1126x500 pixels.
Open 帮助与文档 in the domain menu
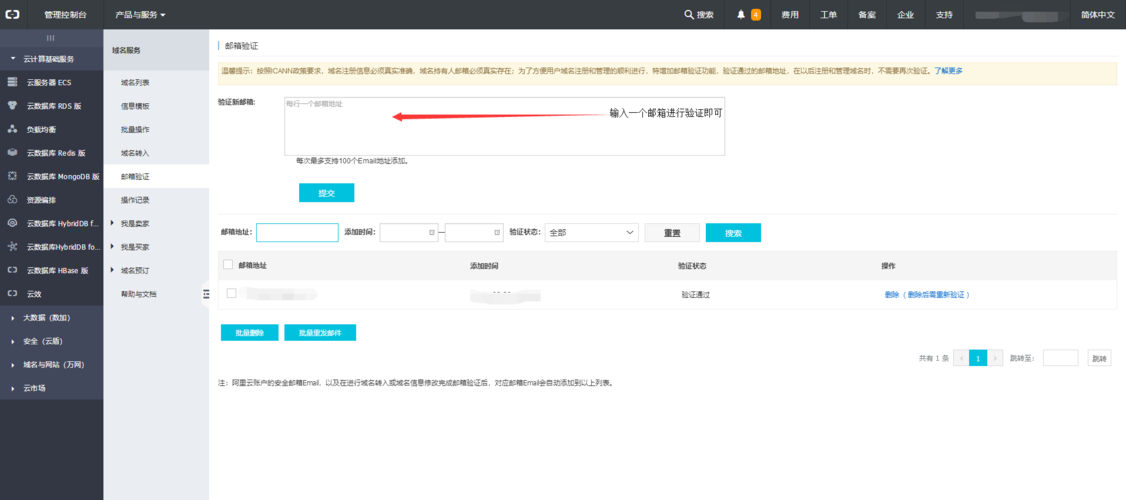pyautogui.click(x=139, y=294)
